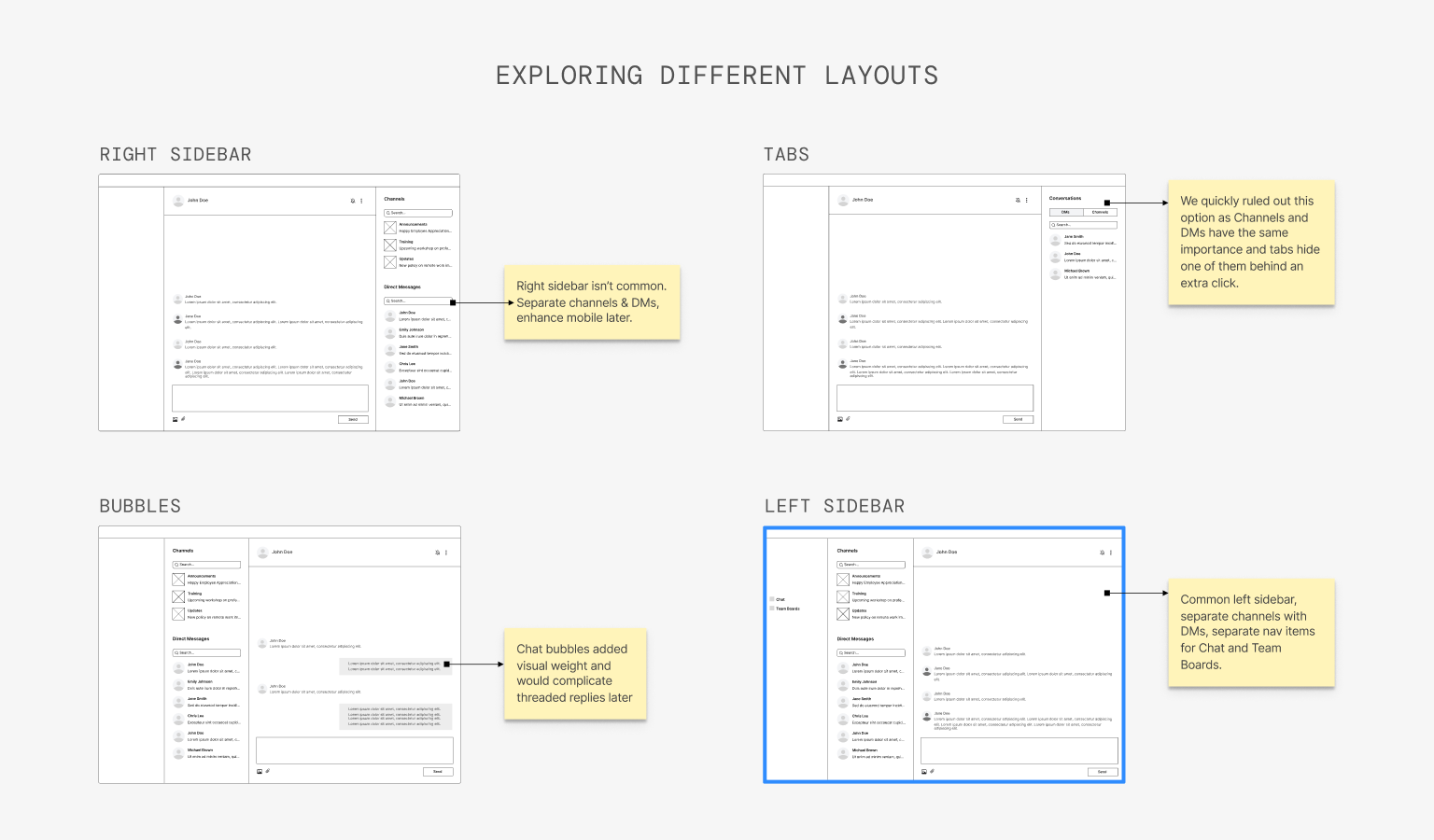Select Michael Brown DM in Right Sidebar wireframe
Screen dimensions: 1434x840
(418, 401)
